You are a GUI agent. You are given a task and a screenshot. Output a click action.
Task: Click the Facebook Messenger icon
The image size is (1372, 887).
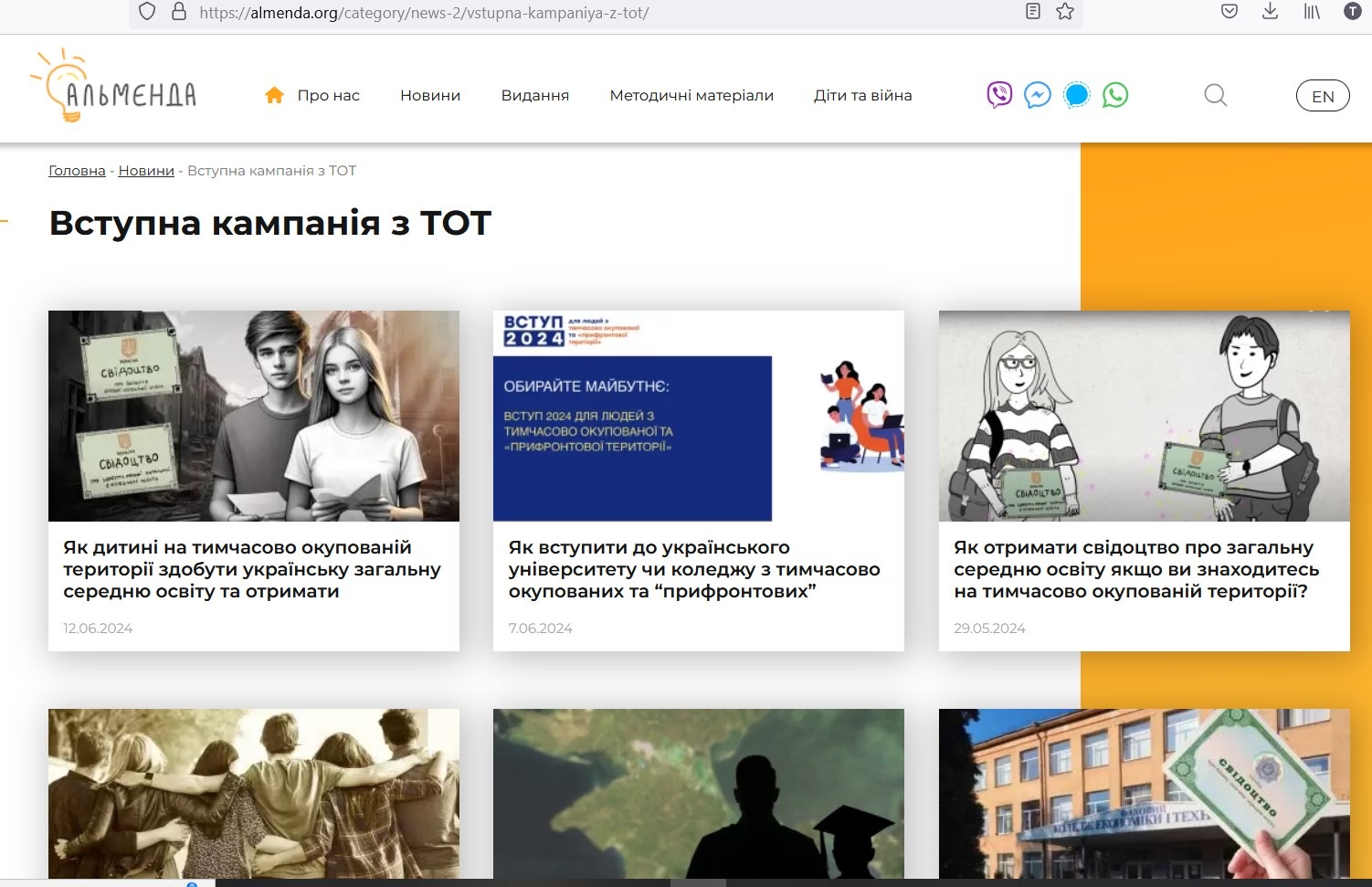point(1038,95)
